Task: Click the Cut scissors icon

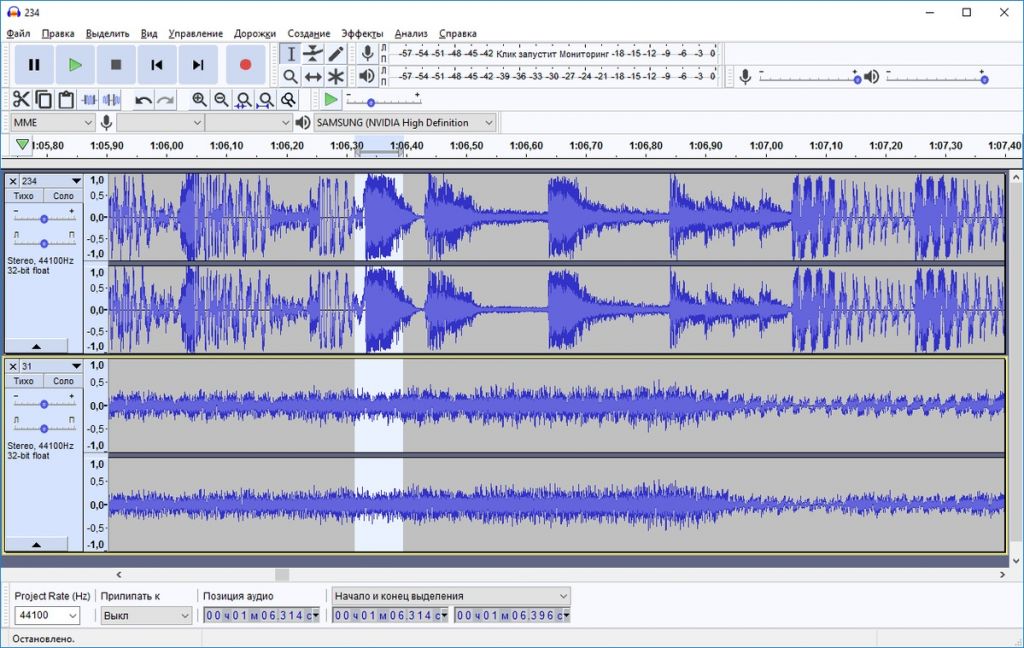Action: click(x=21, y=99)
